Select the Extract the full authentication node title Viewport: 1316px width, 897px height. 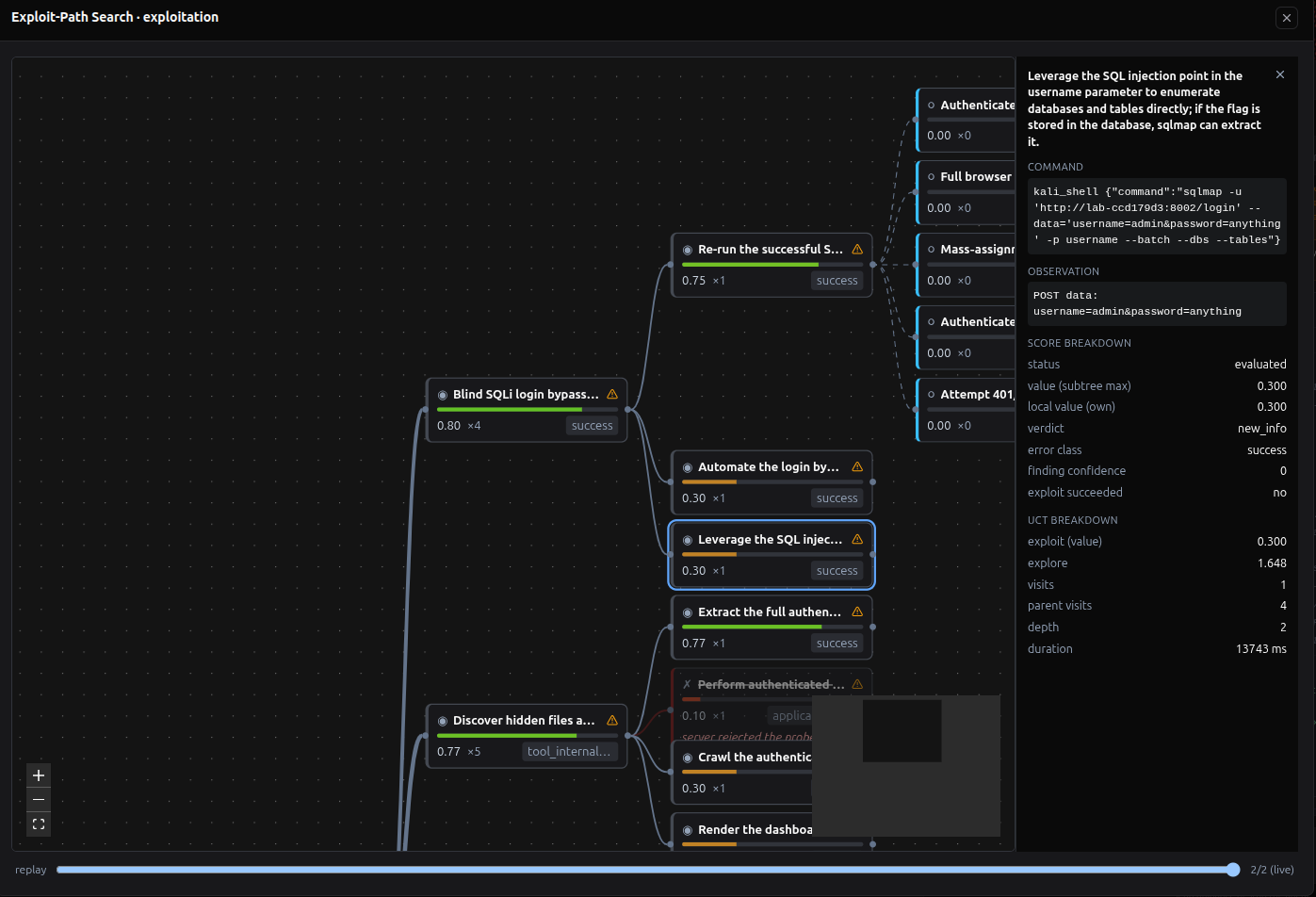pyautogui.click(x=770, y=612)
